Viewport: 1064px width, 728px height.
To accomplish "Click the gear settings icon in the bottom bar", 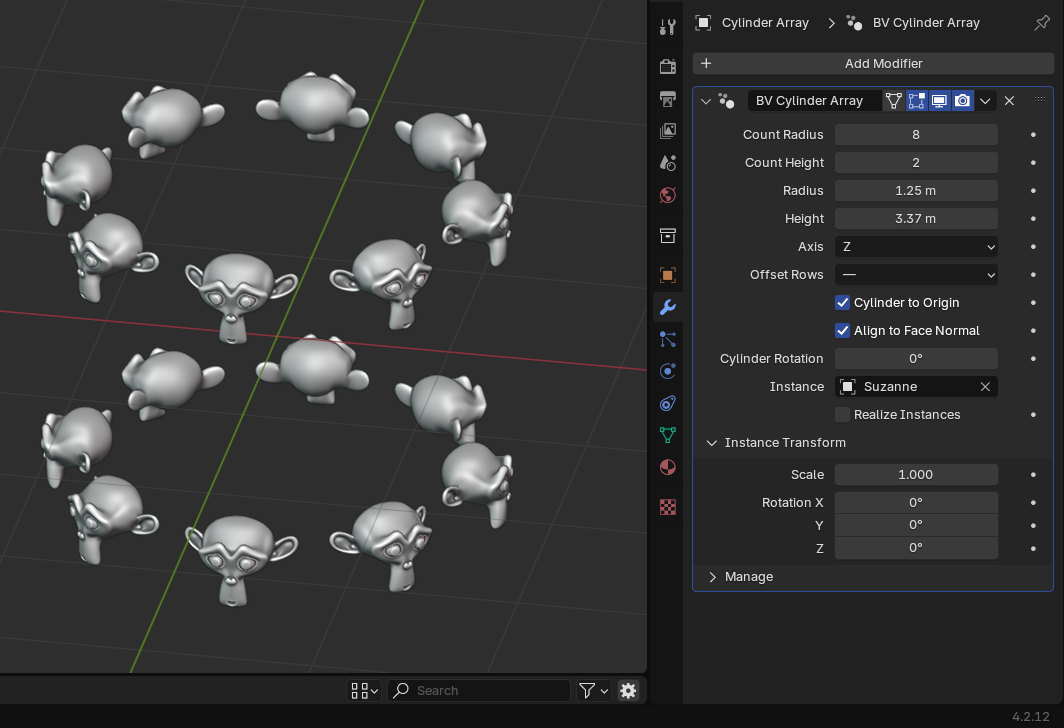I will click(628, 691).
